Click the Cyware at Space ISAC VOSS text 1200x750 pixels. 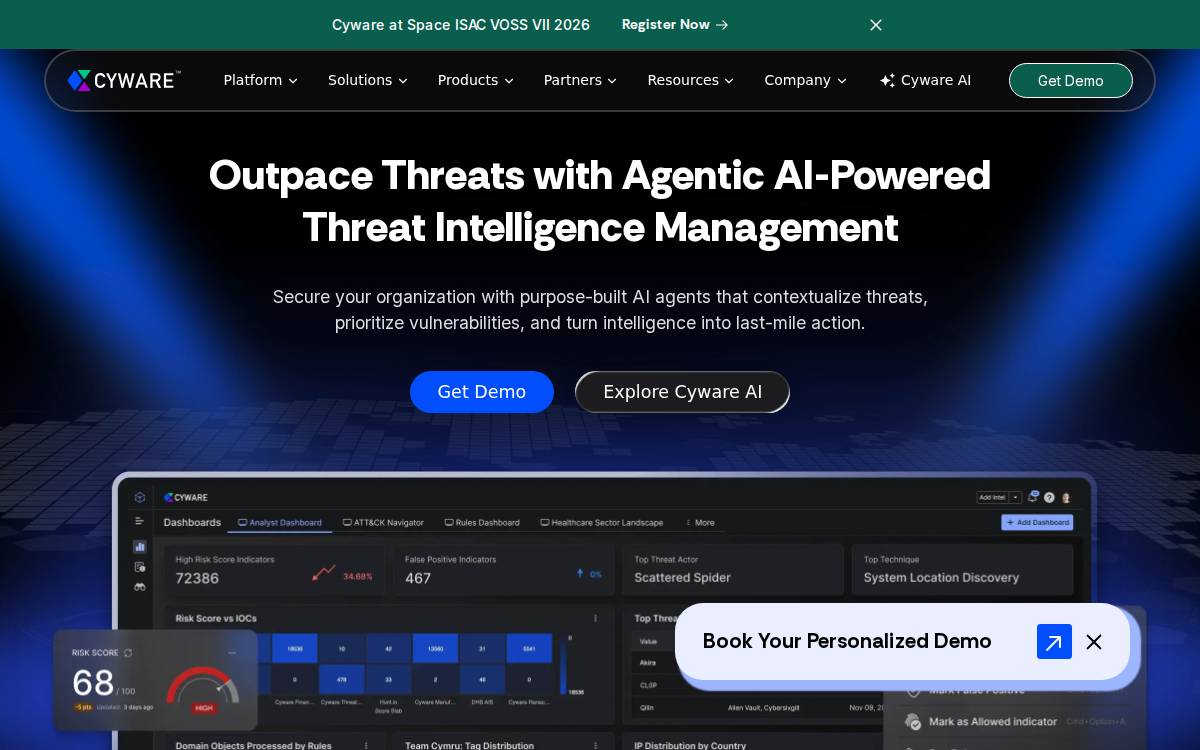tap(461, 24)
